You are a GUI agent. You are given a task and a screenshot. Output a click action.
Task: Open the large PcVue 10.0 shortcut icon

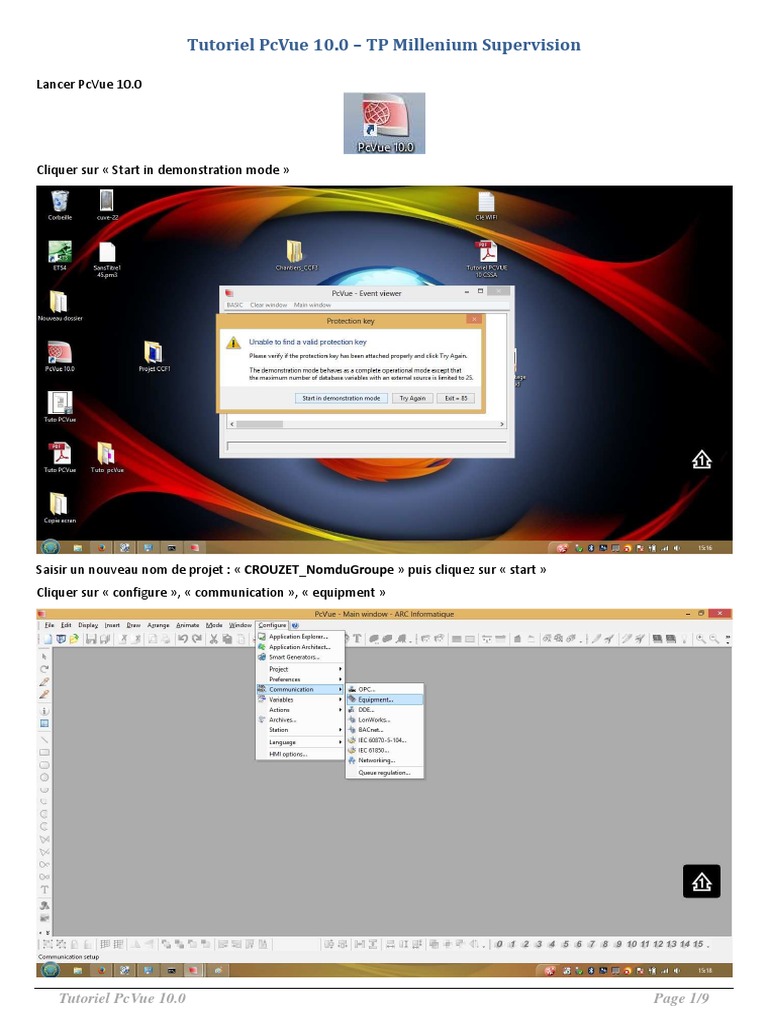pyautogui.click(x=384, y=123)
